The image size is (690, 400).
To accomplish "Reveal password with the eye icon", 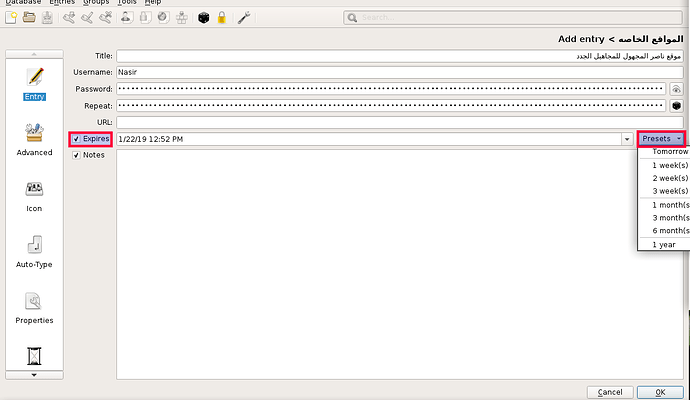I will point(676,89).
